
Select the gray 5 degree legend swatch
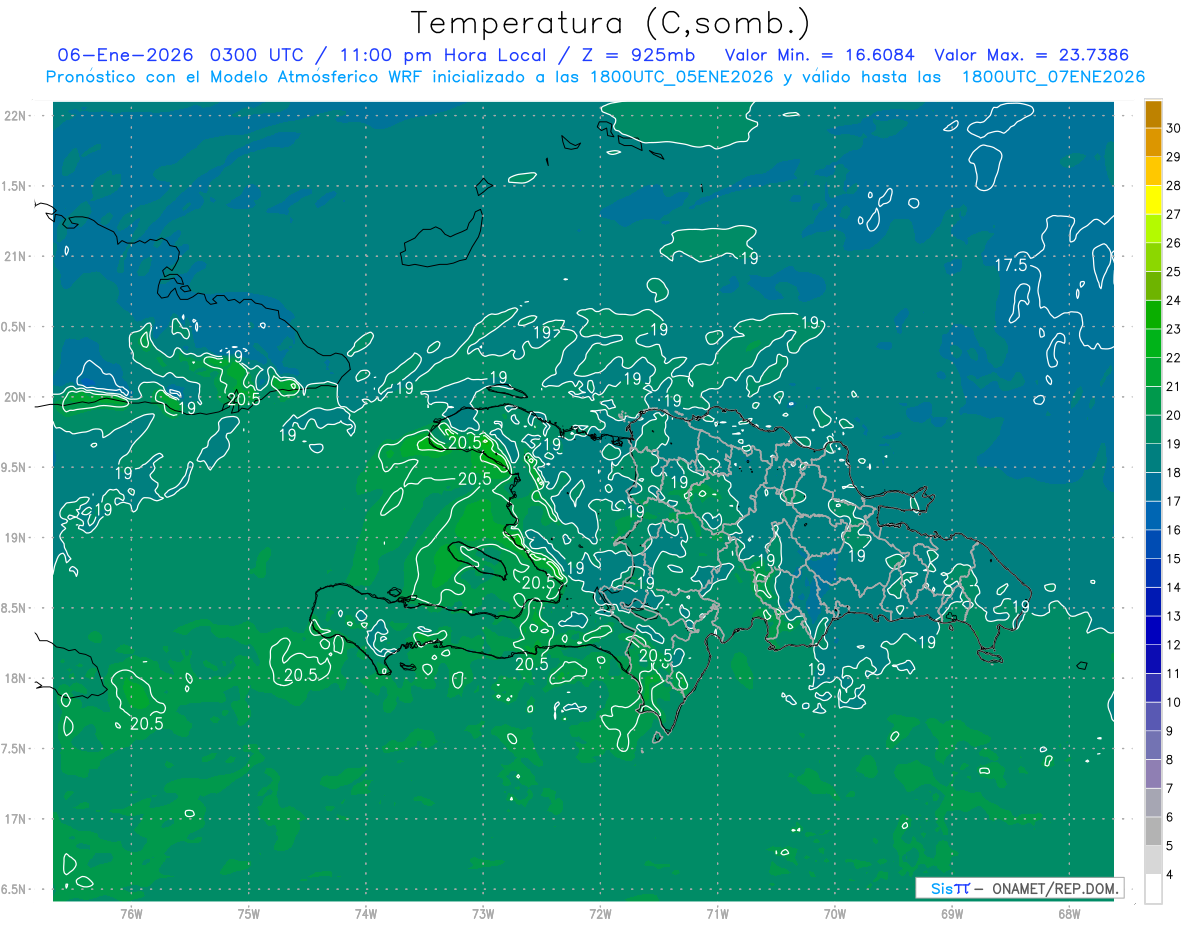(x=1153, y=832)
